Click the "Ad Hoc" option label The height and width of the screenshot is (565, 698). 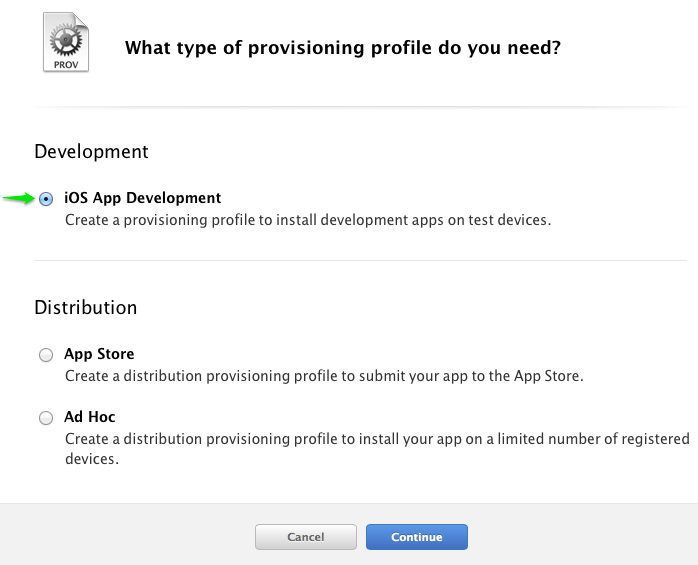pos(89,417)
